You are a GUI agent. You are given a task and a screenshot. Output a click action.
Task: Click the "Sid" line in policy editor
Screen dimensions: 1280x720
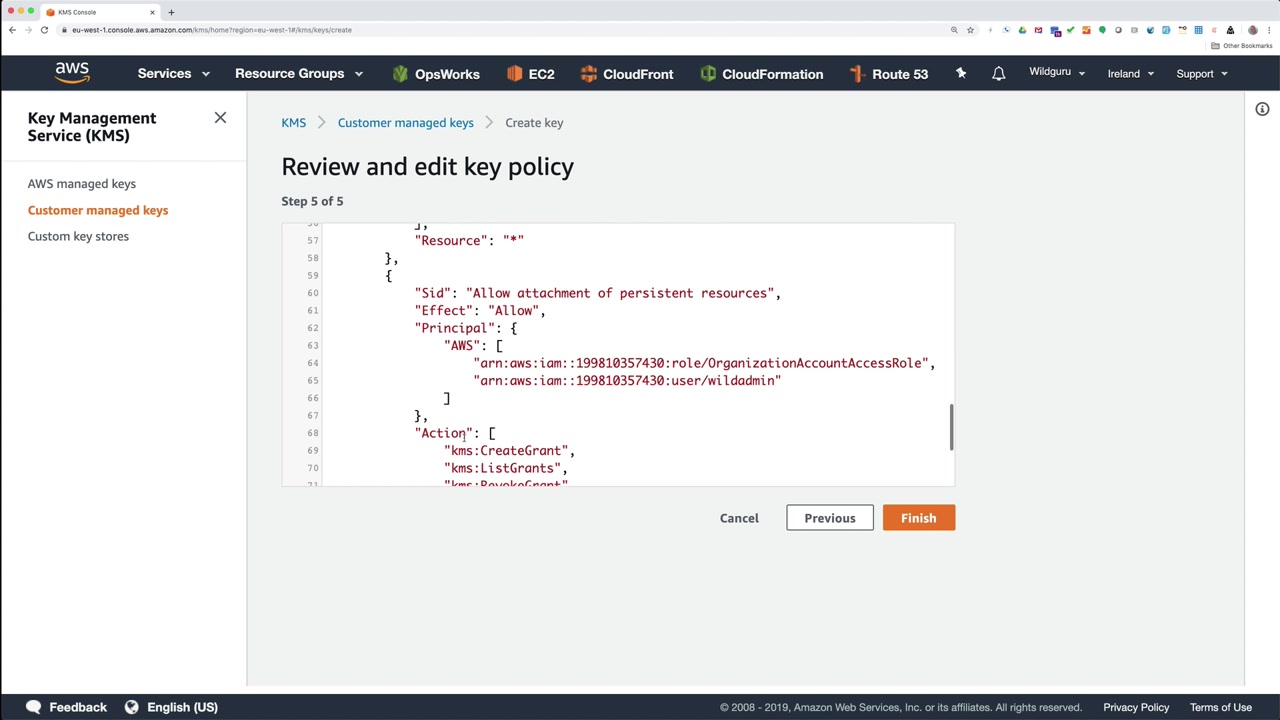[598, 293]
